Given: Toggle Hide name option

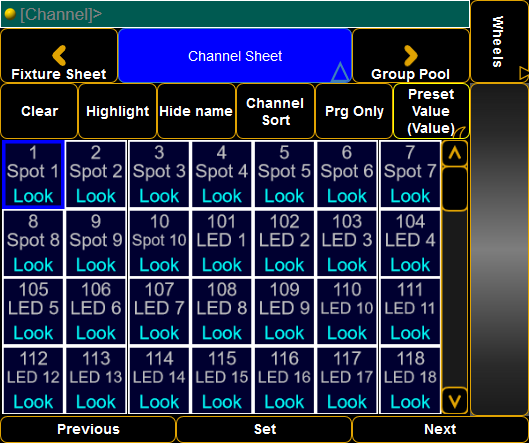Looking at the screenshot, I should tap(196, 111).
